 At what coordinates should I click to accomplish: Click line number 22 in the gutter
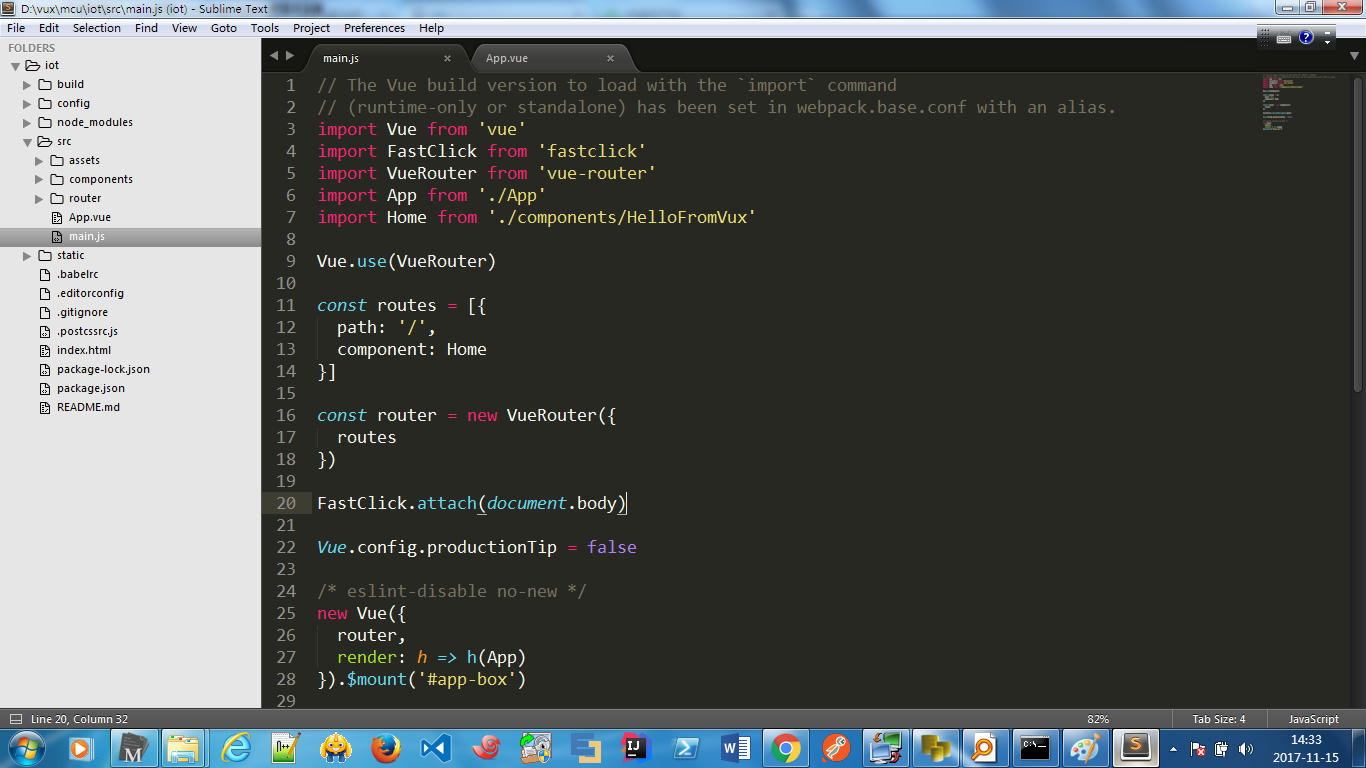286,547
